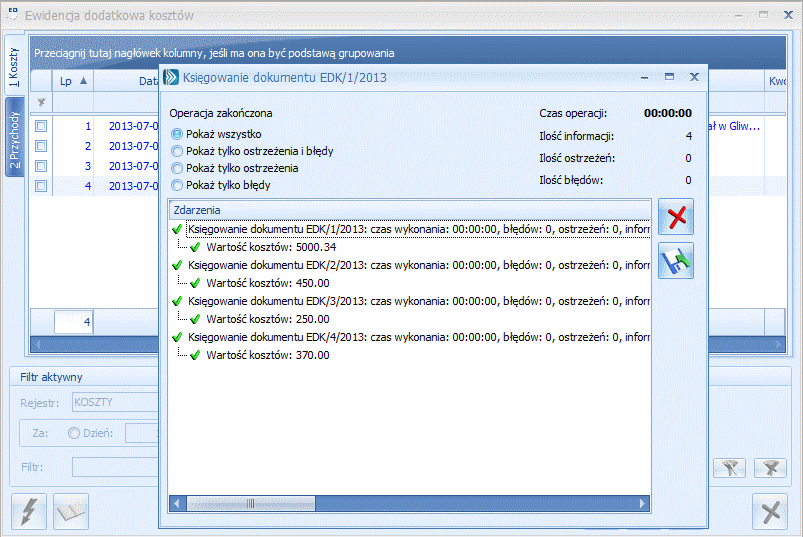This screenshot has width=803, height=537.
Task: Select the Pokaż tylko błędy option
Action: 177,185
